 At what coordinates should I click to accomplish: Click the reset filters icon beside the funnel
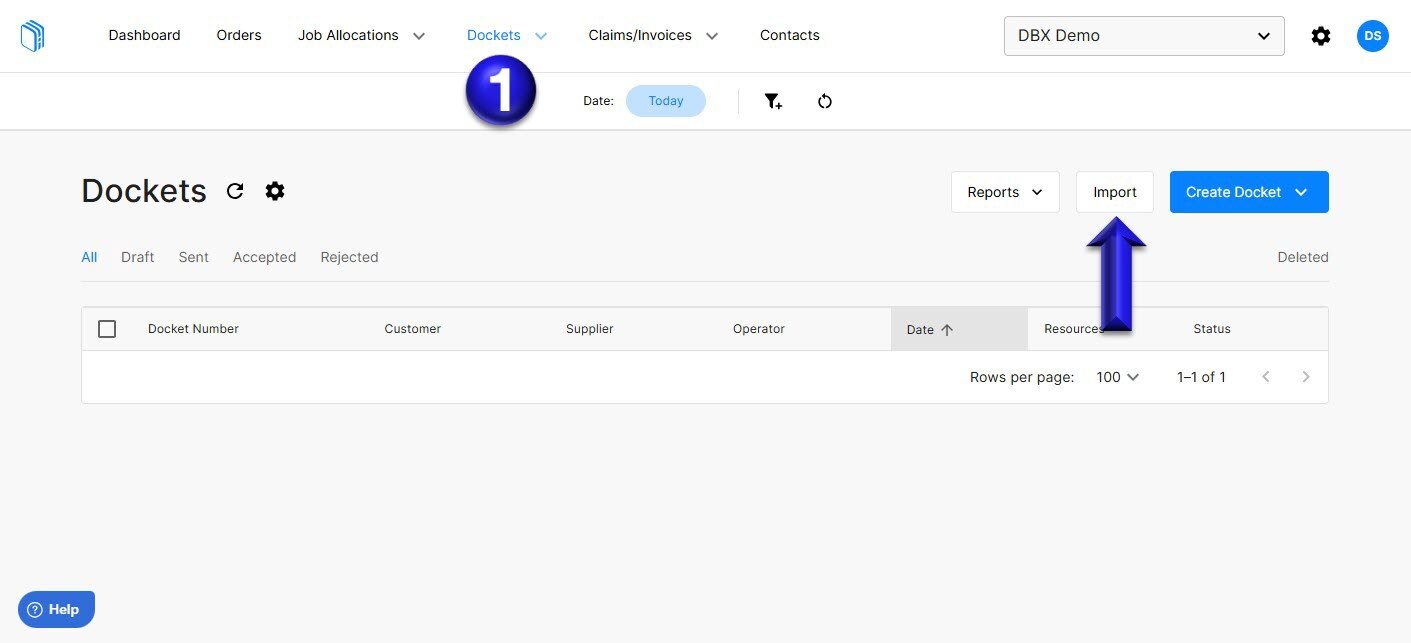click(824, 100)
